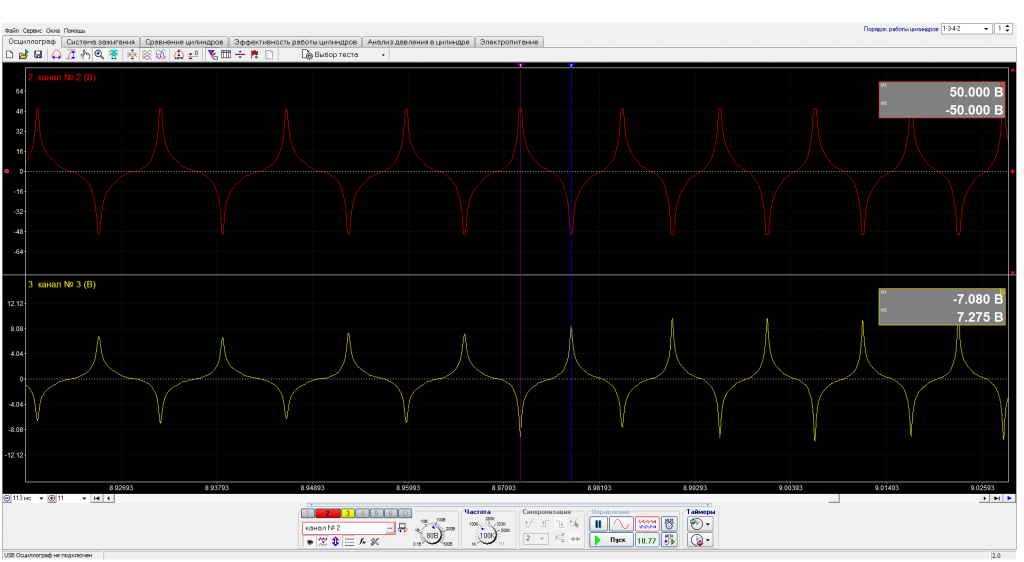Click the computer connection icon beside channel name
The image size is (1024, 562).
[x=403, y=528]
